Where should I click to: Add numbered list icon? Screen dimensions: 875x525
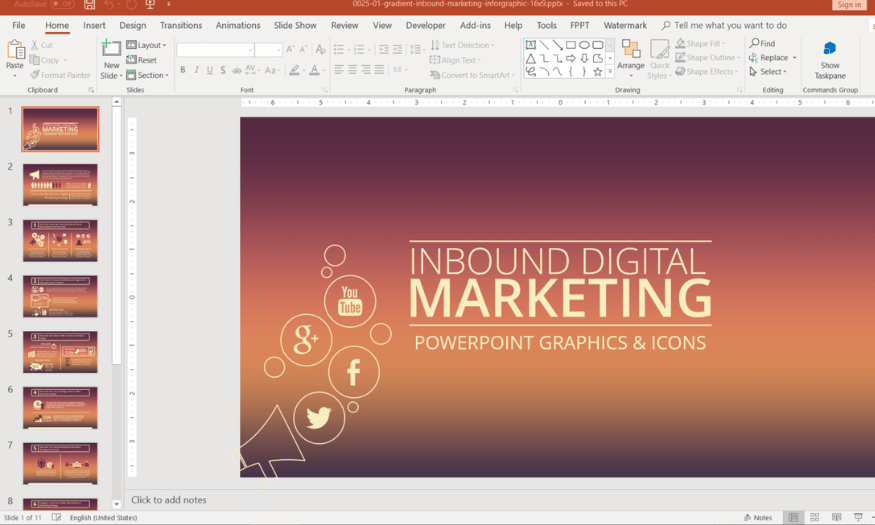coord(359,50)
